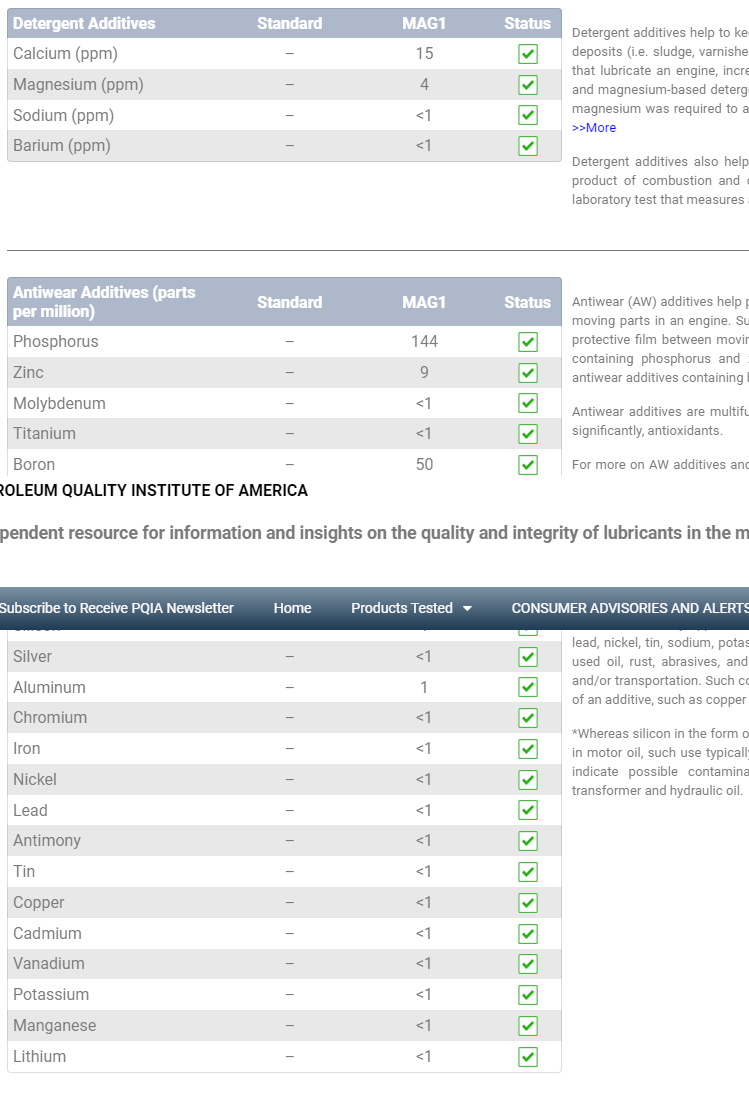Click the Boron status checkmark icon
Screen dimensions: 749x1095
tap(528, 464)
